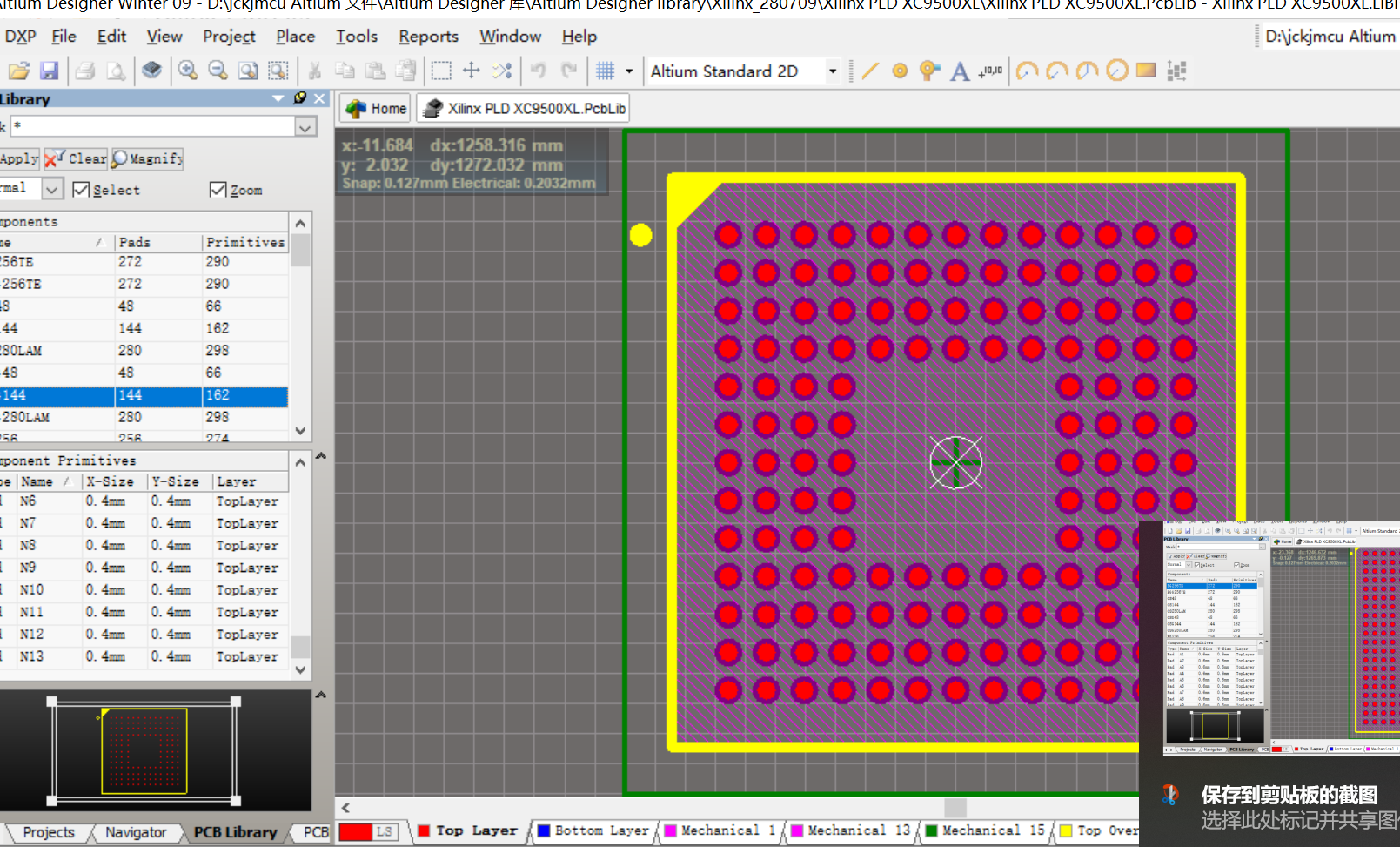
Task: Select the Place Full Circle tool
Action: (1117, 71)
